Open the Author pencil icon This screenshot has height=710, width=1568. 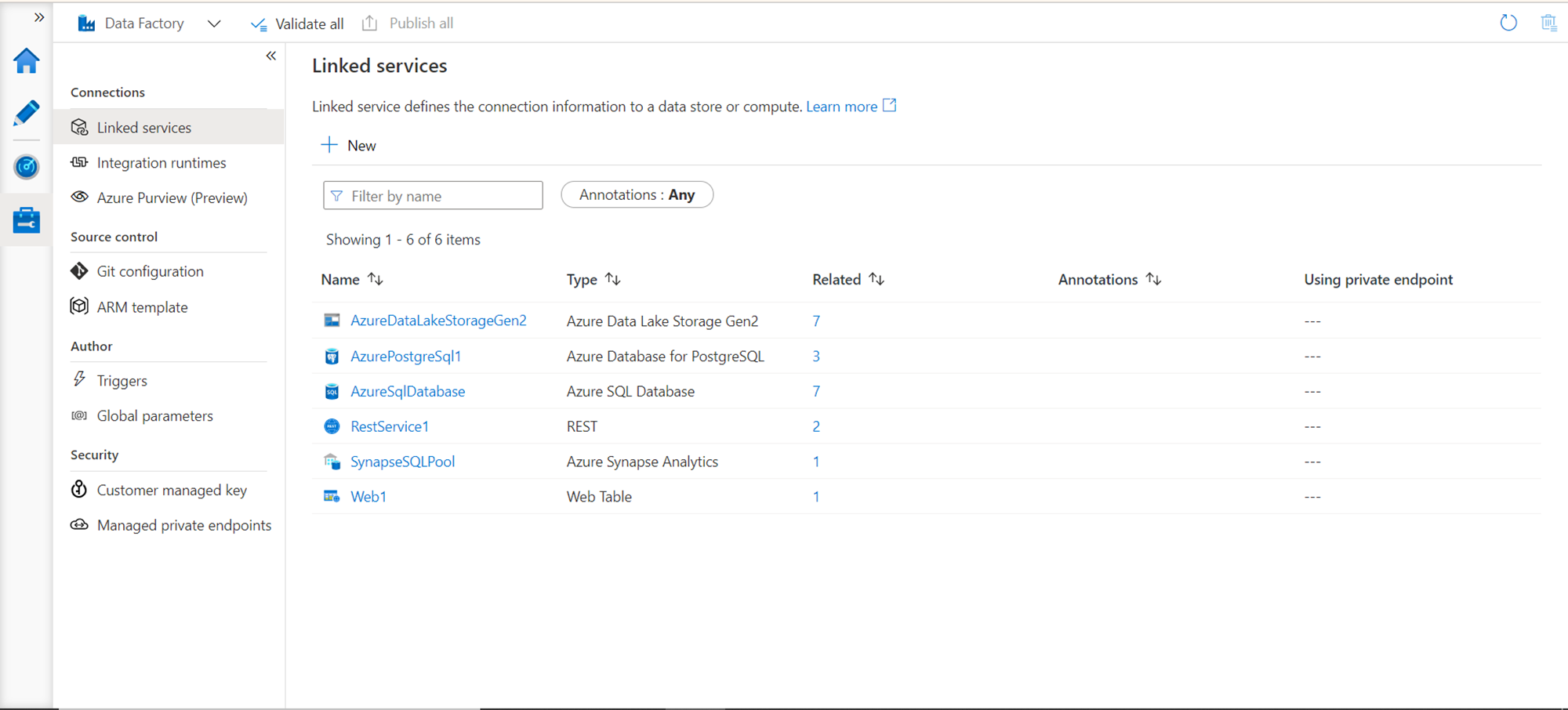[x=27, y=114]
